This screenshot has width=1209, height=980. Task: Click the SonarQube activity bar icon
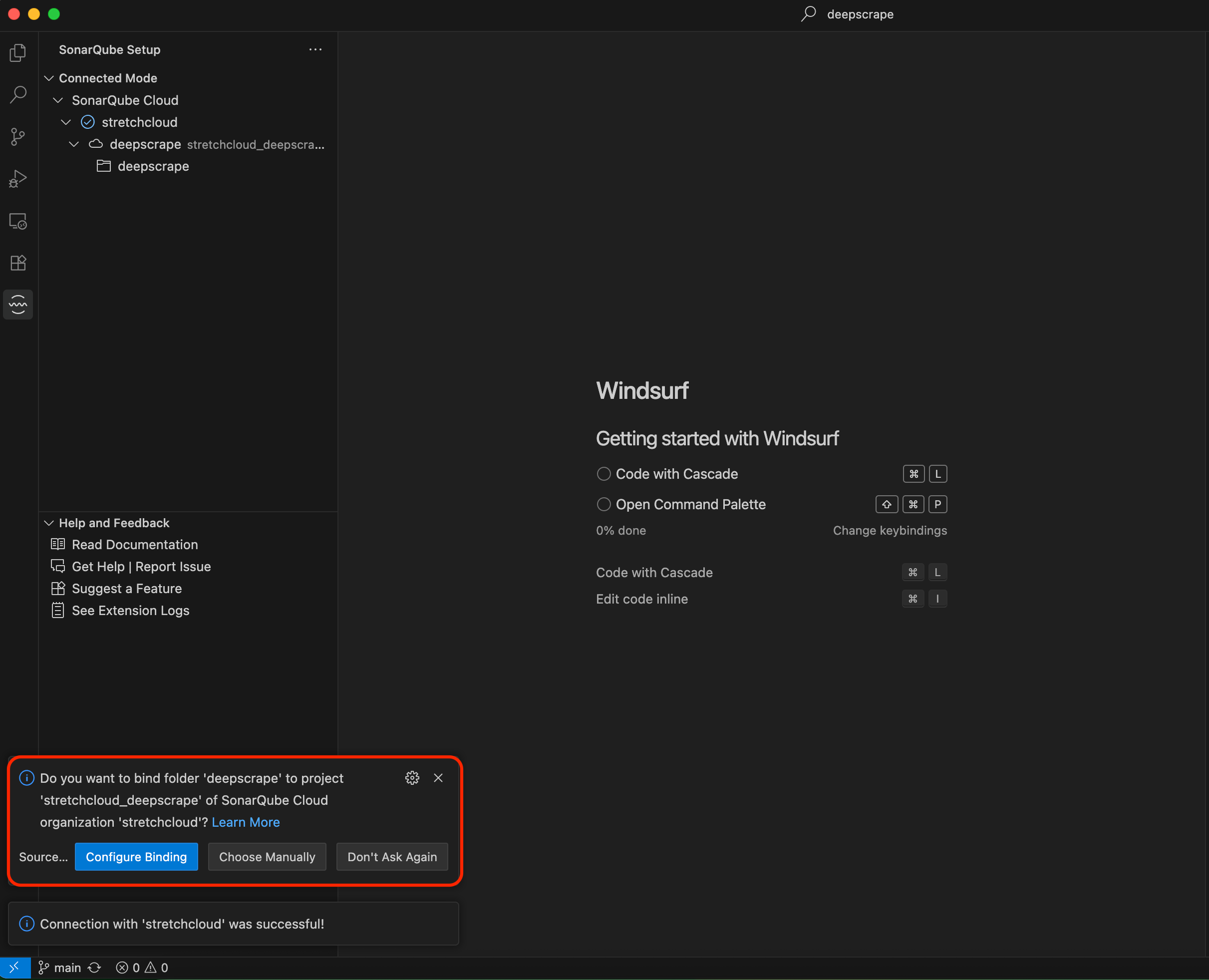click(x=18, y=305)
